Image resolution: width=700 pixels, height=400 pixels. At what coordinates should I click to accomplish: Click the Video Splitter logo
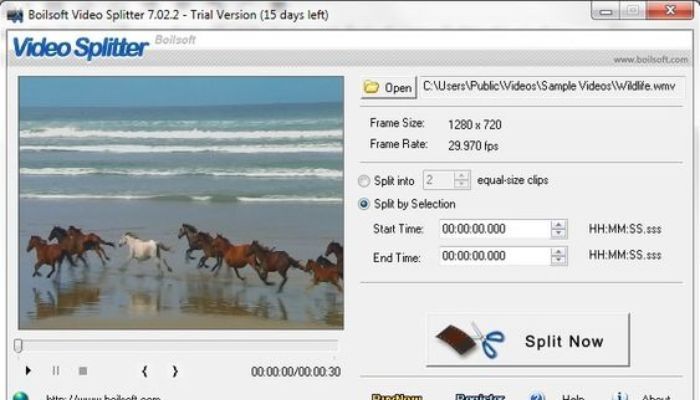point(80,48)
